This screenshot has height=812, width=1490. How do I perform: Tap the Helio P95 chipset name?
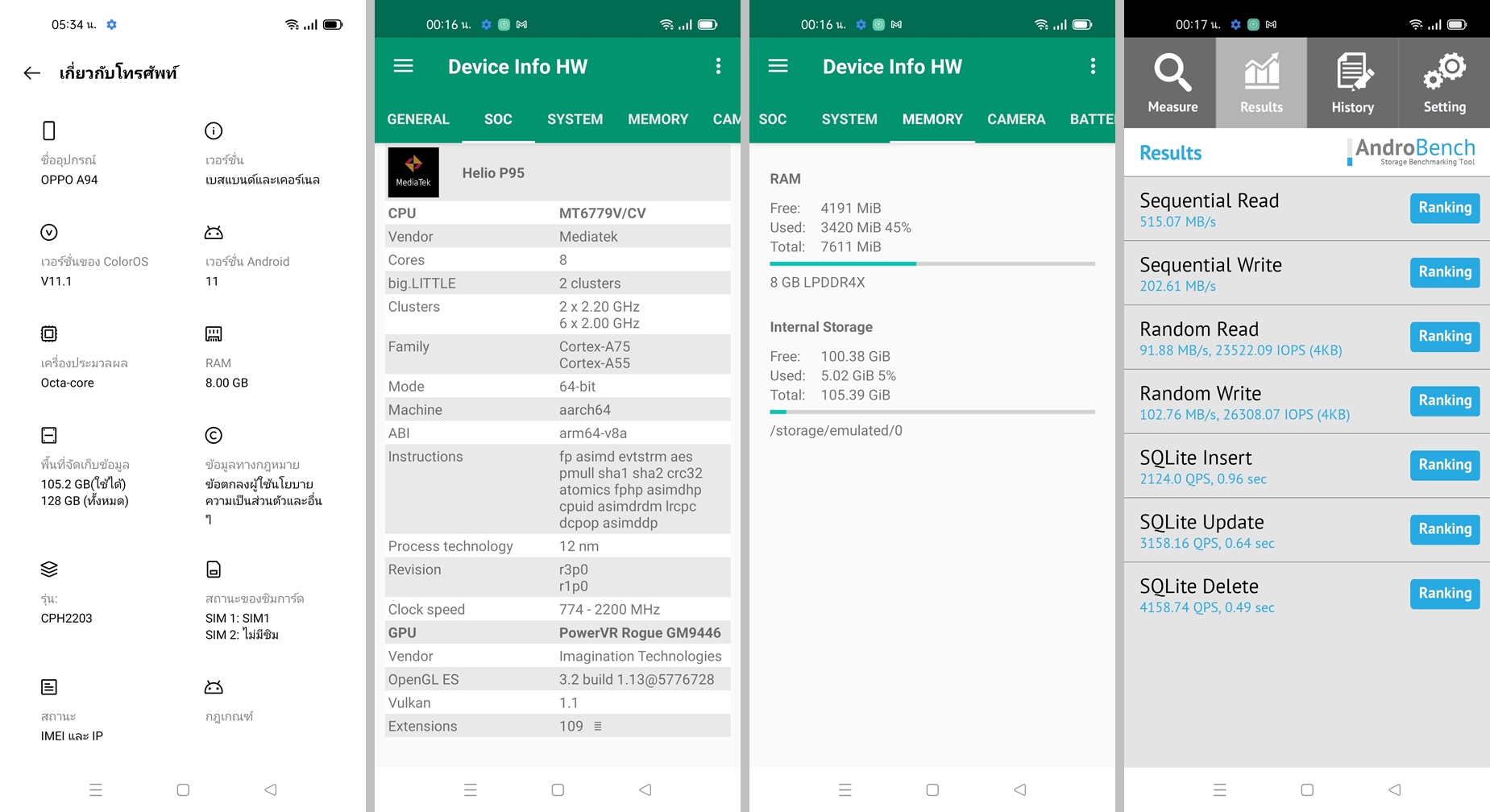(493, 172)
